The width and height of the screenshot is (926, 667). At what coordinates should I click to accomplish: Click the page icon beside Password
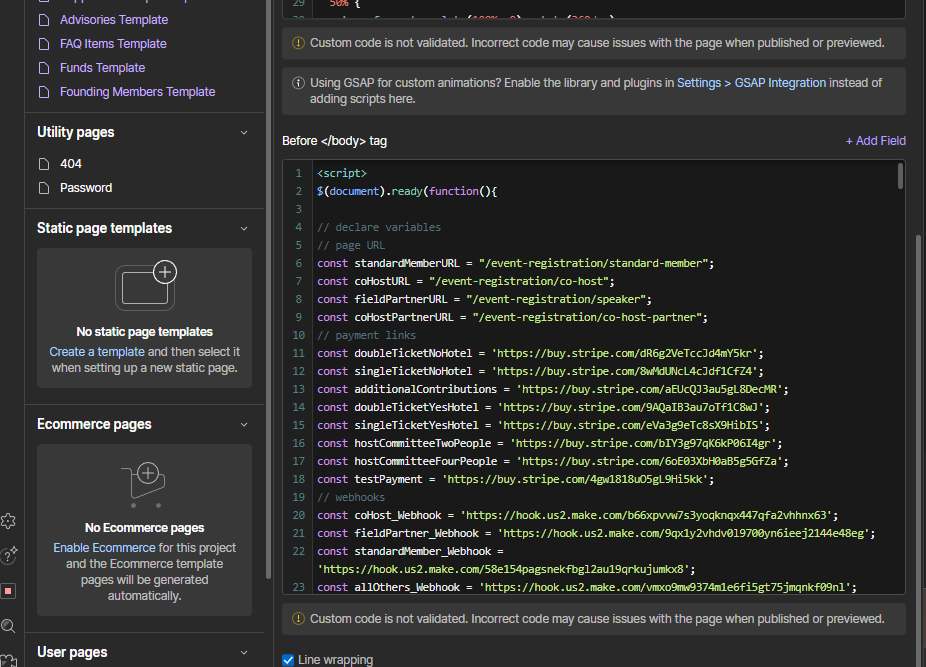click(x=43, y=188)
